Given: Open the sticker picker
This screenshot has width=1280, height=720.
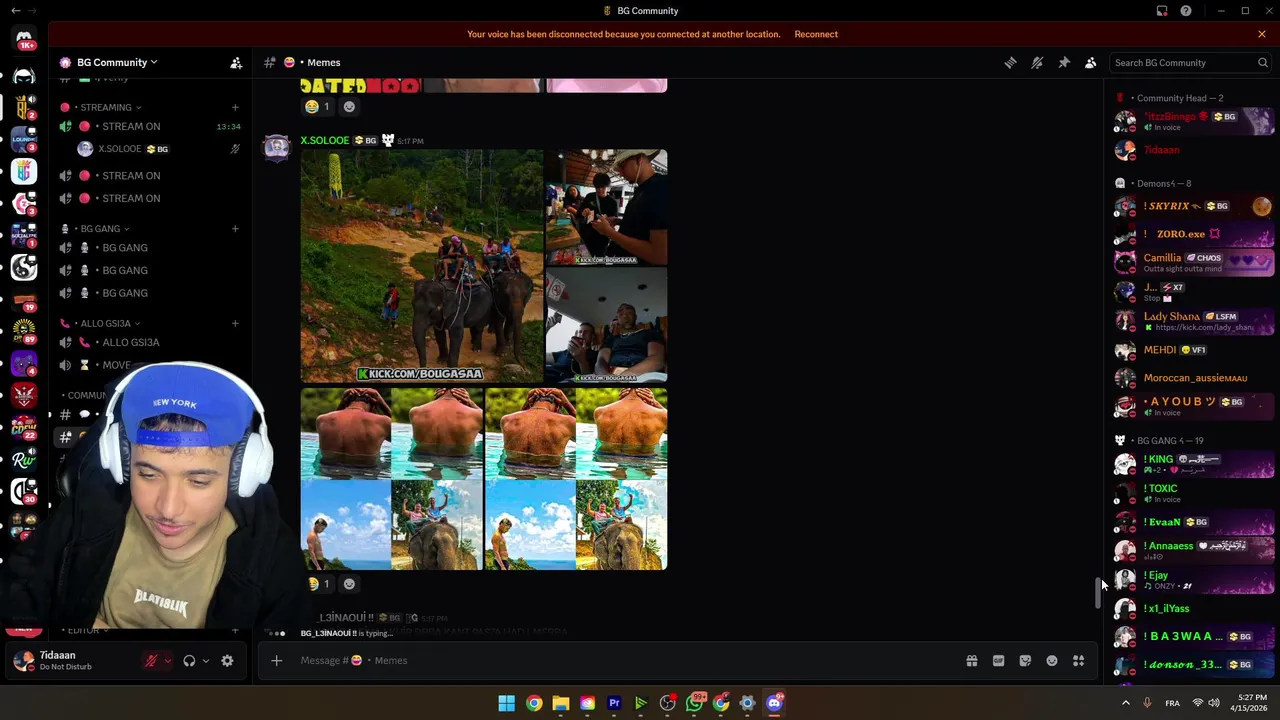Looking at the screenshot, I should tap(1025, 660).
